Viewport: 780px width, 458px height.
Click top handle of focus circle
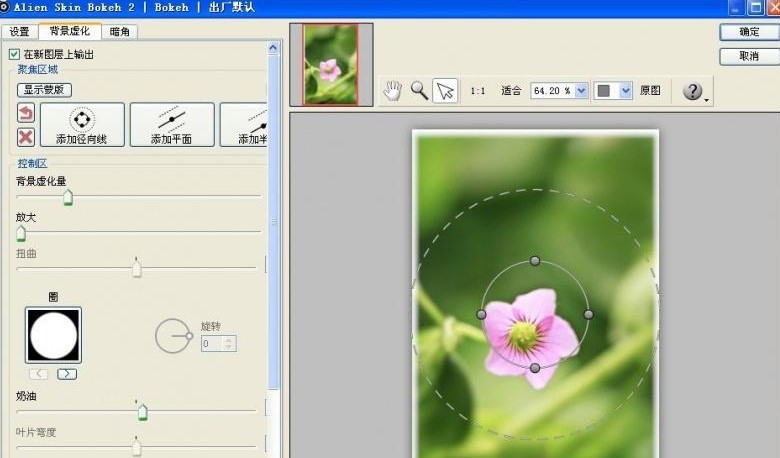tap(535, 261)
